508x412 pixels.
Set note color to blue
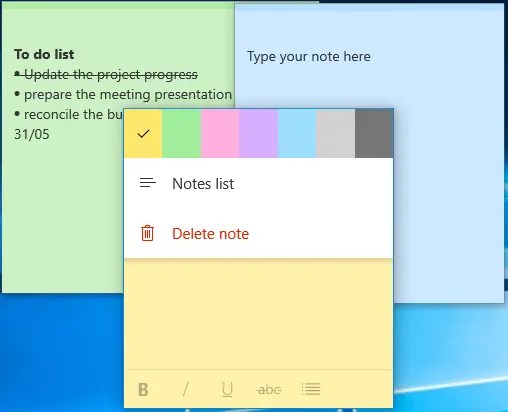(x=297, y=133)
